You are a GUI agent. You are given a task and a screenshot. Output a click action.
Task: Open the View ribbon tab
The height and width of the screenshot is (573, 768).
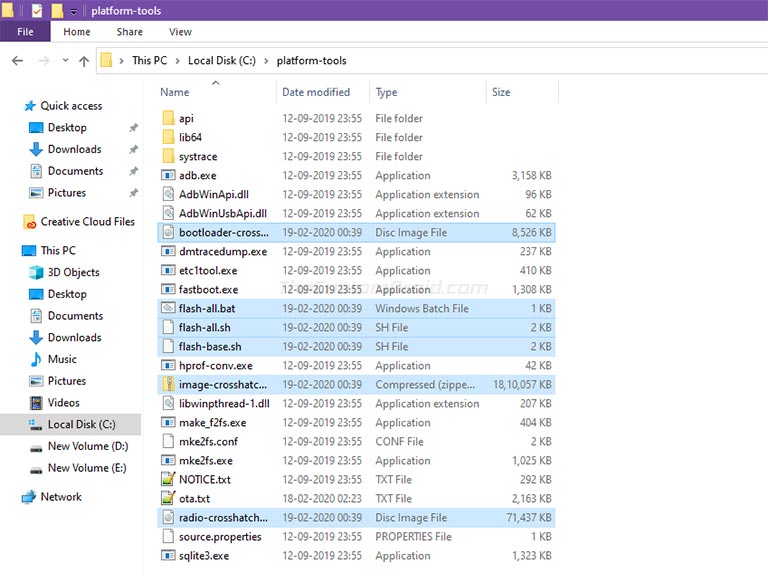point(180,32)
